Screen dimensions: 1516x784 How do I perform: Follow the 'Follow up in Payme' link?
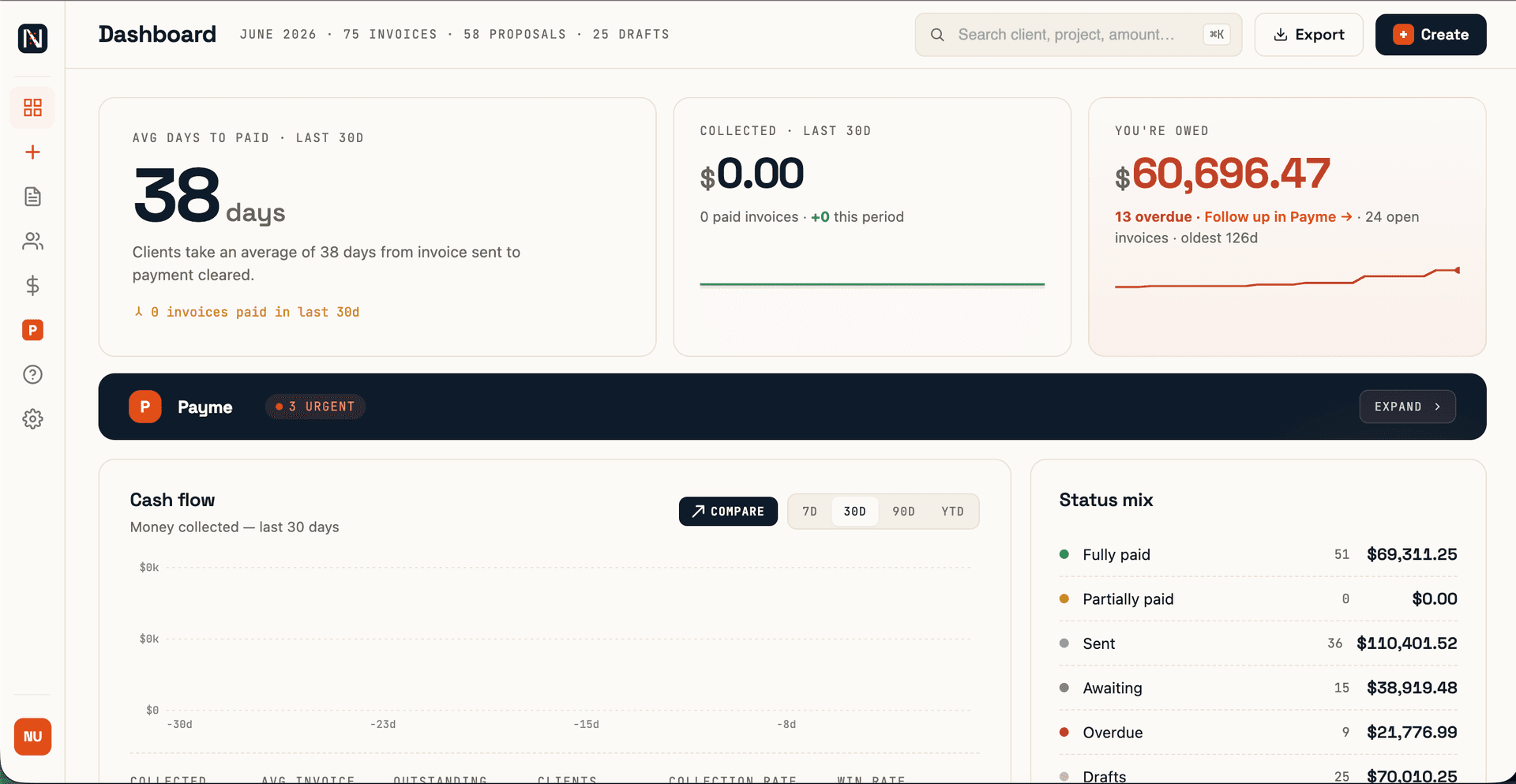(x=1278, y=217)
